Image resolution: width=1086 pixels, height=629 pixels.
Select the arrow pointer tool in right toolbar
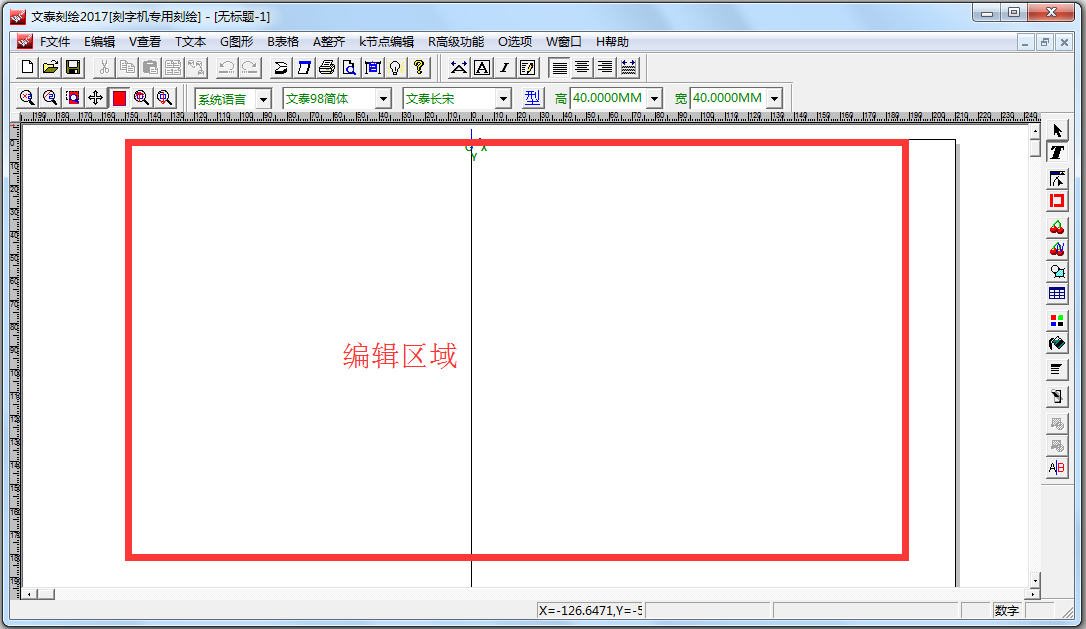(1057, 130)
